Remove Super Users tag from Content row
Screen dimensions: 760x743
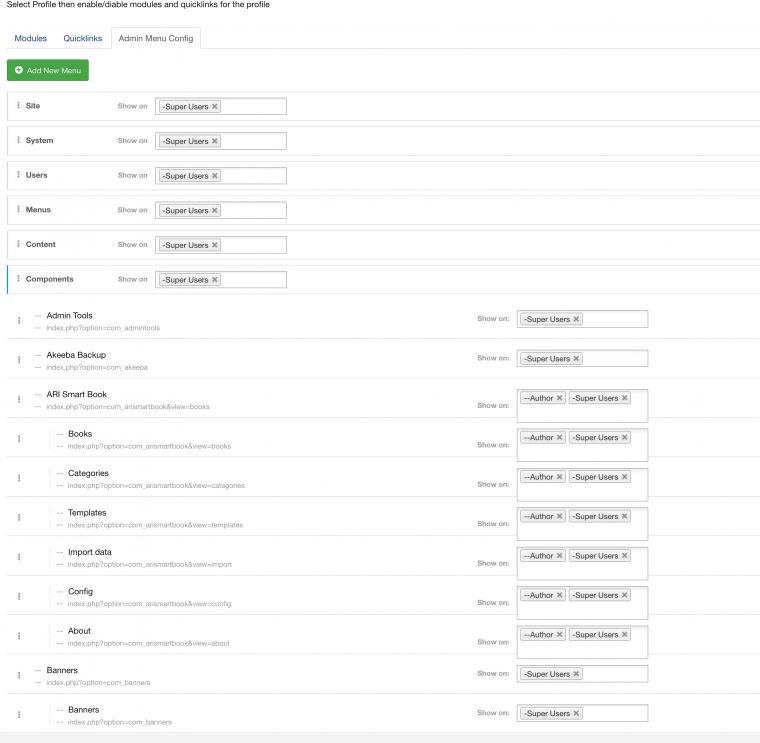pyautogui.click(x=215, y=245)
